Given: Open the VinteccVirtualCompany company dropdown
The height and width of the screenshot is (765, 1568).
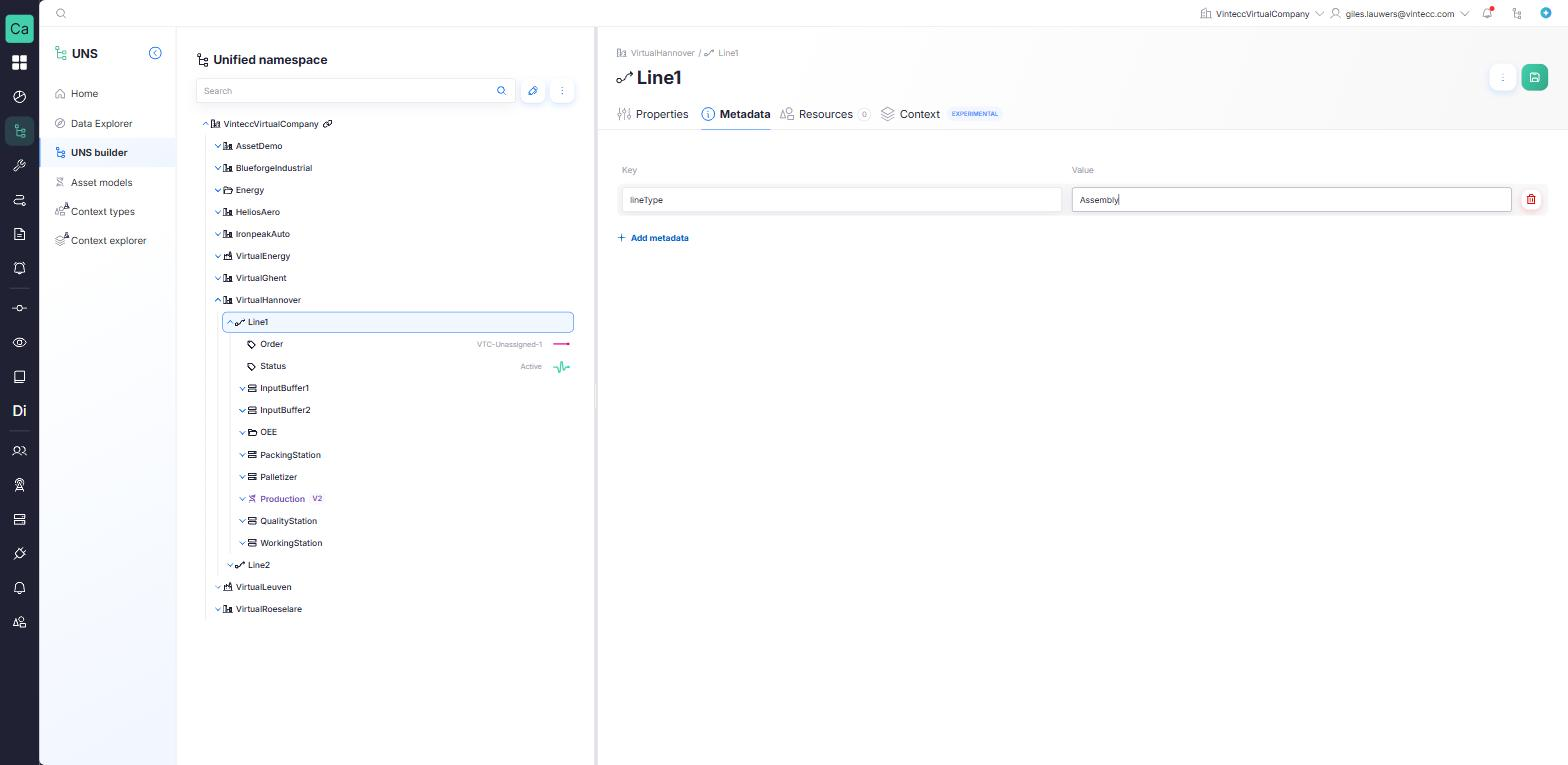Looking at the screenshot, I should pos(1262,14).
